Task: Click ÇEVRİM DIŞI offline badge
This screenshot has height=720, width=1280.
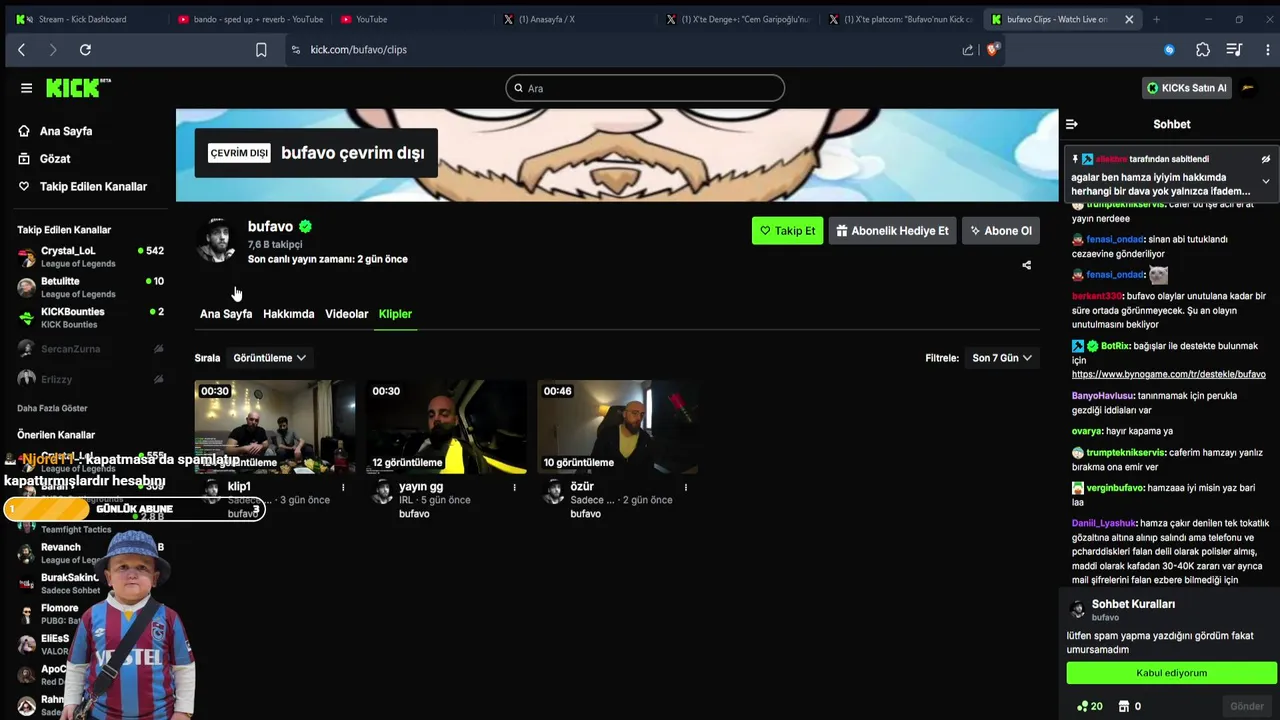Action: [239, 153]
